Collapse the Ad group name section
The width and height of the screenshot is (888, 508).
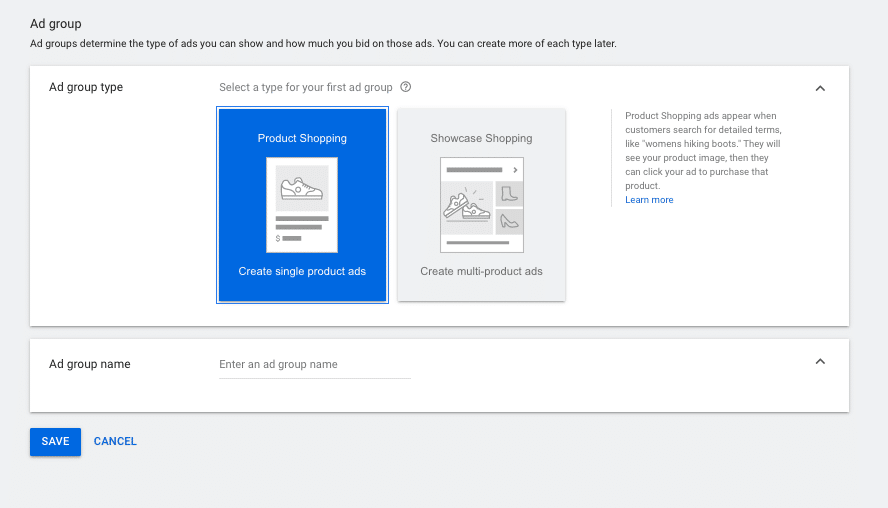[x=820, y=361]
